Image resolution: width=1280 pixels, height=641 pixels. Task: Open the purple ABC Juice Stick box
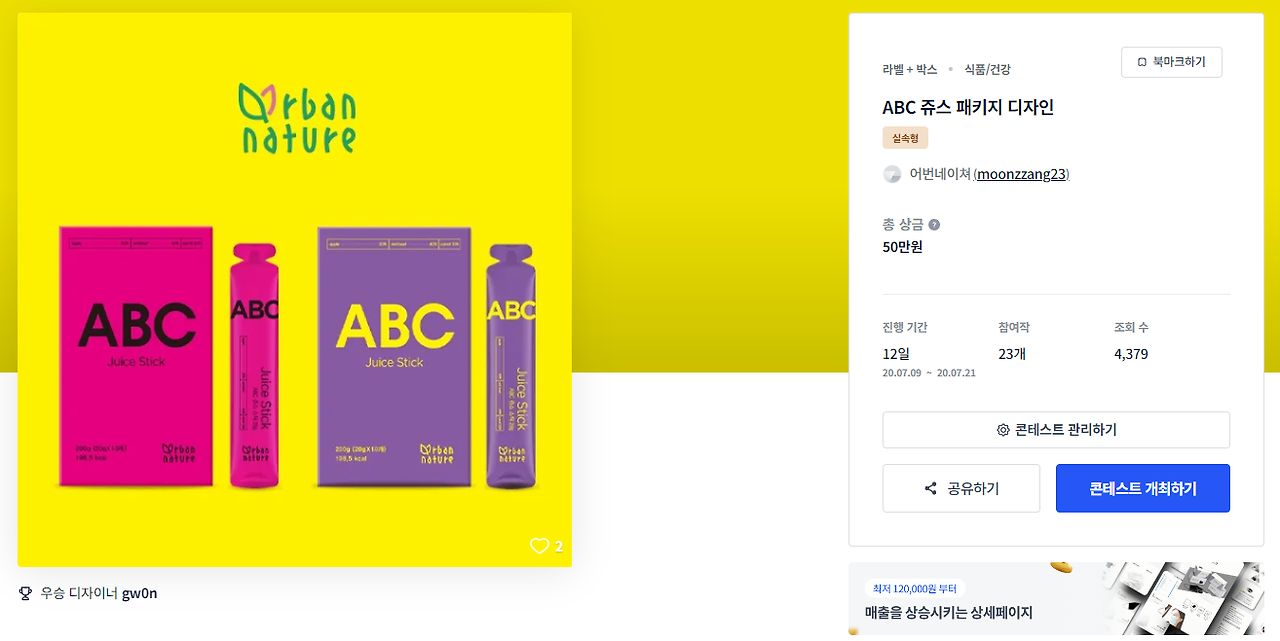pos(394,357)
